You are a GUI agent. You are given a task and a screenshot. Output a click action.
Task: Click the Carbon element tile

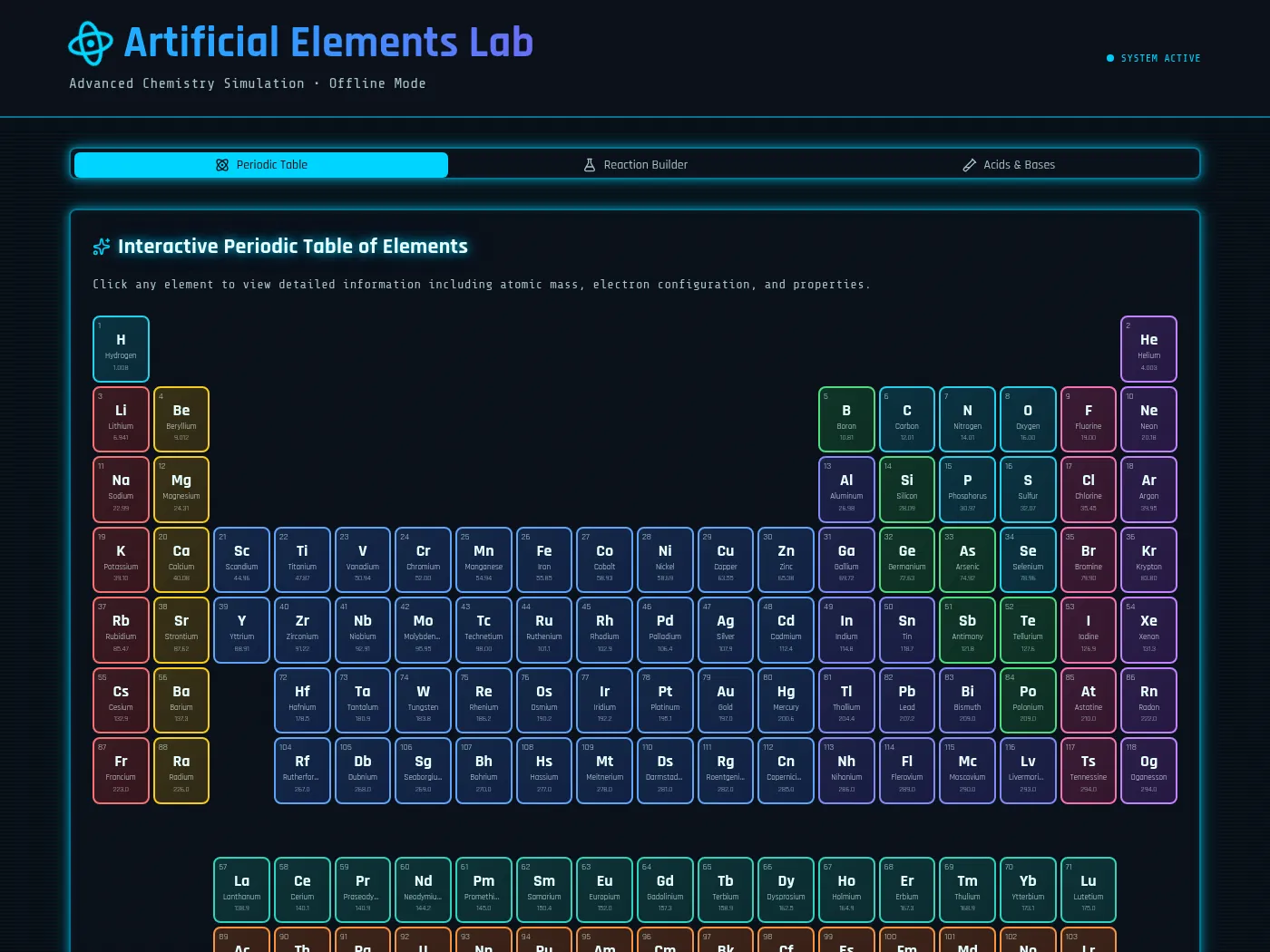[906, 419]
